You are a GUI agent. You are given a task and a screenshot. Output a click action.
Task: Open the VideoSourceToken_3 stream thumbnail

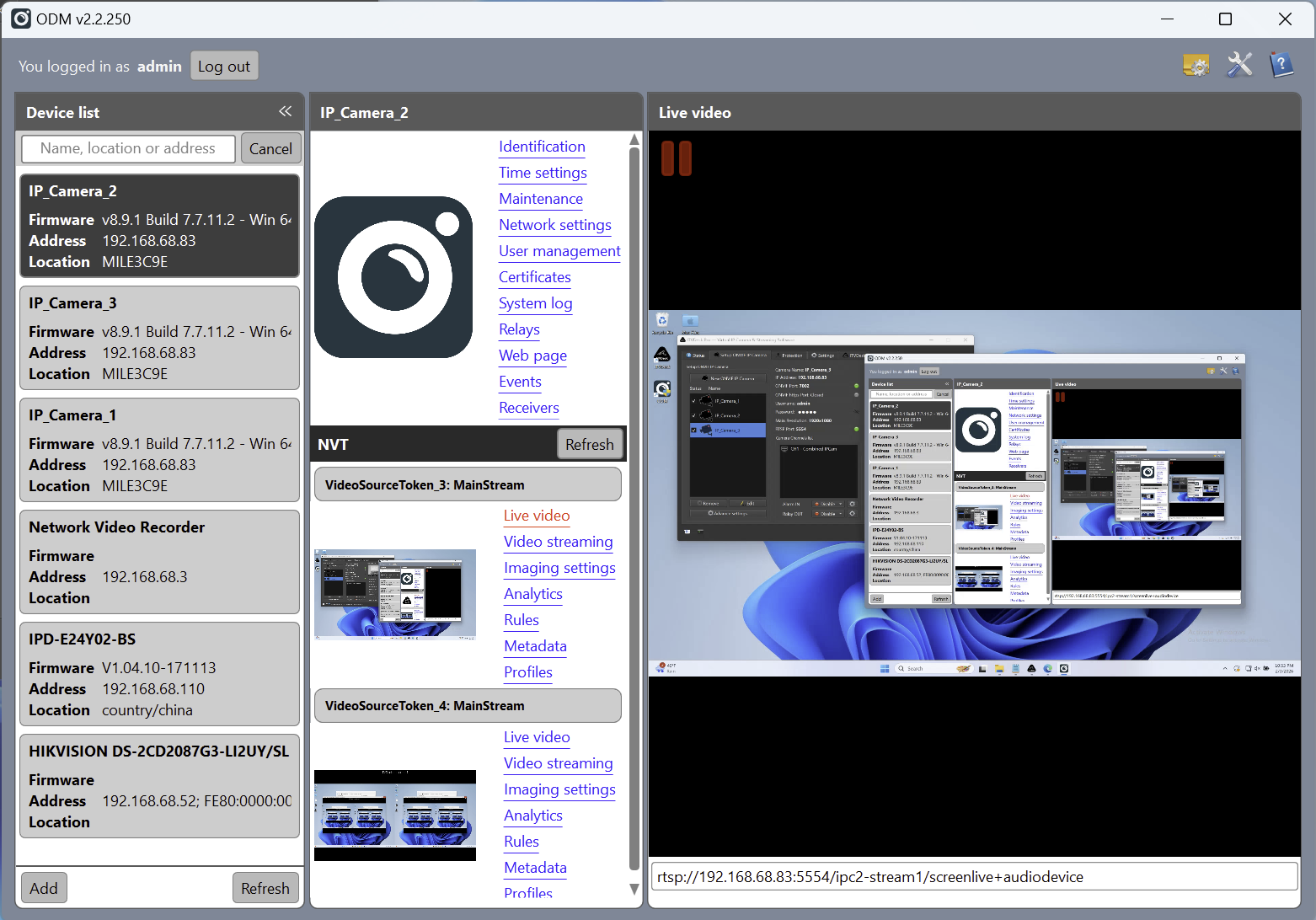[394, 594]
